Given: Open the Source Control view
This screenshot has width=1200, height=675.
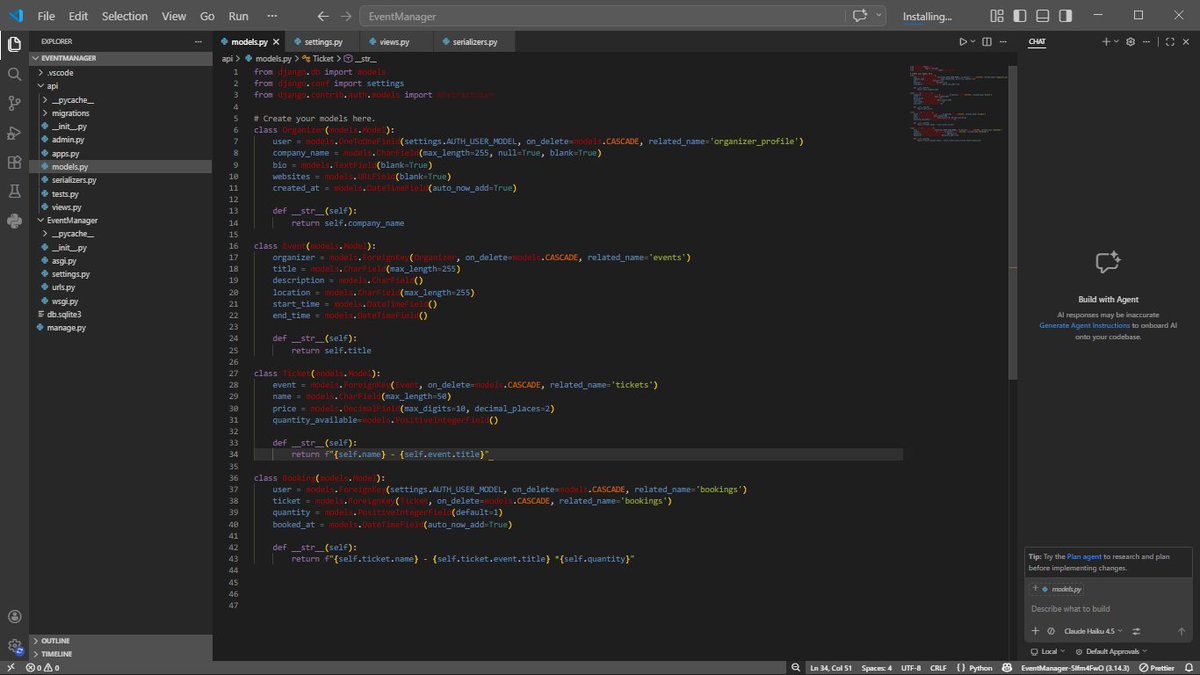Looking at the screenshot, I should (14, 103).
